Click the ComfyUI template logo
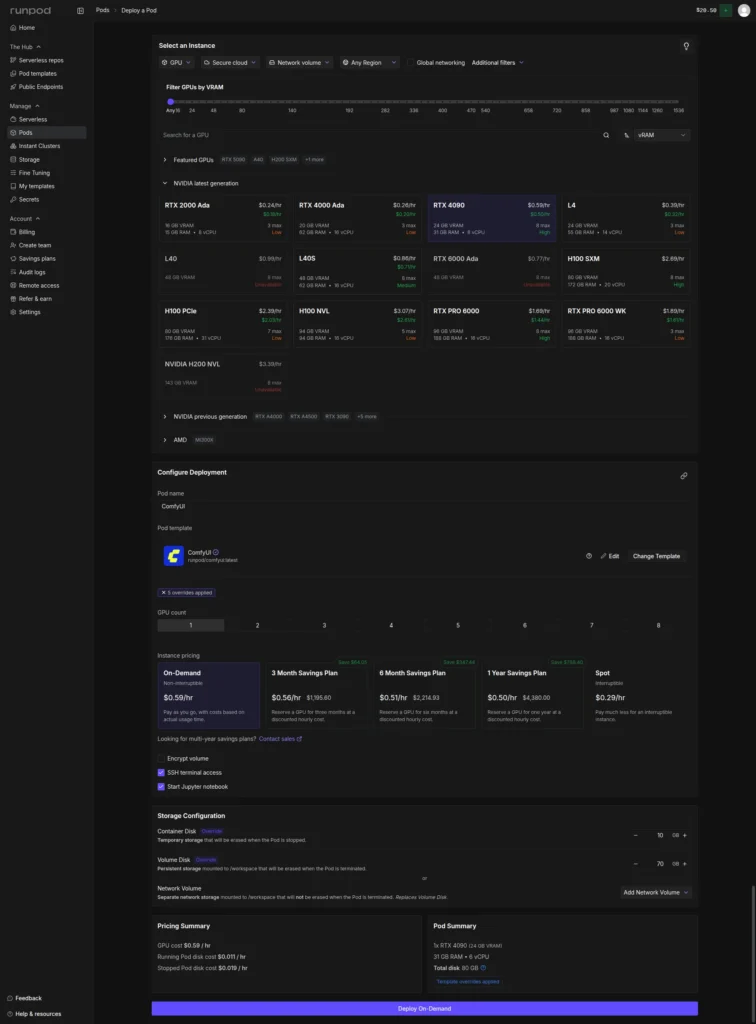 [x=172, y=555]
